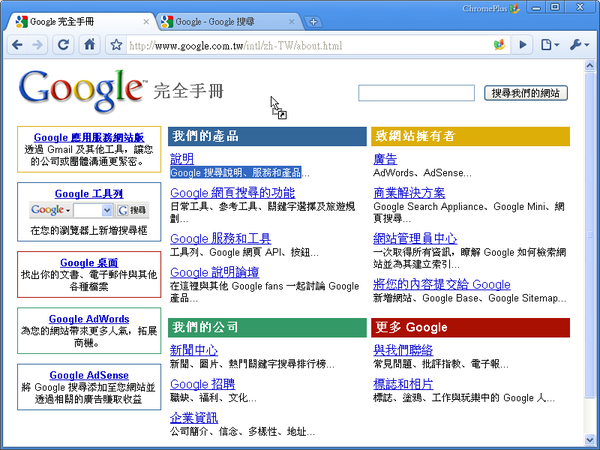Open the 廣告 link

pyautogui.click(x=385, y=159)
